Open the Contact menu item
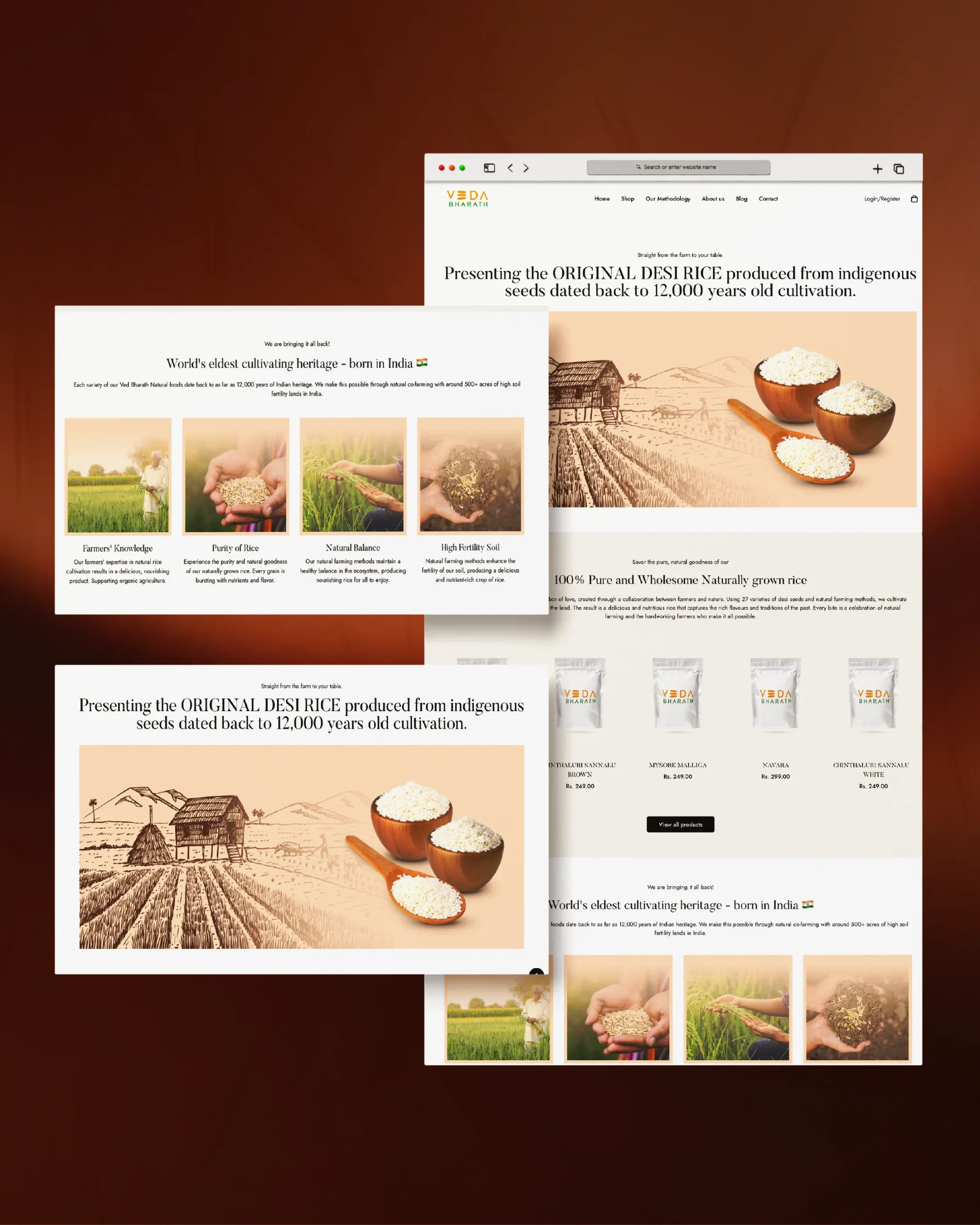Viewport: 980px width, 1225px height. point(768,199)
